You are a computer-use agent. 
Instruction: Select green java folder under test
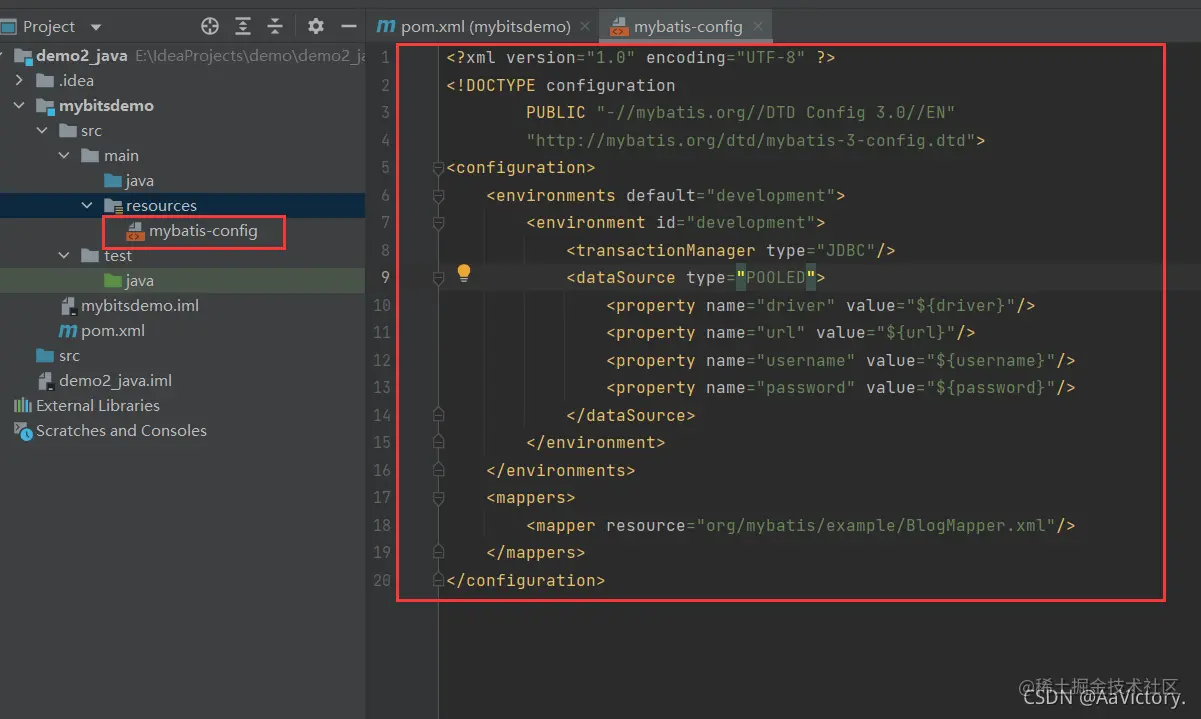[139, 281]
